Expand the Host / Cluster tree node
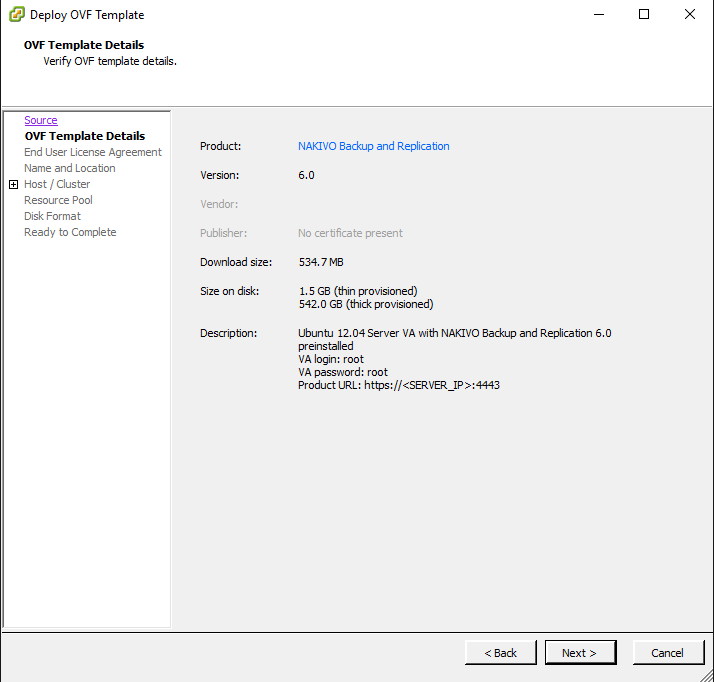This screenshot has height=682, width=714. point(14,184)
